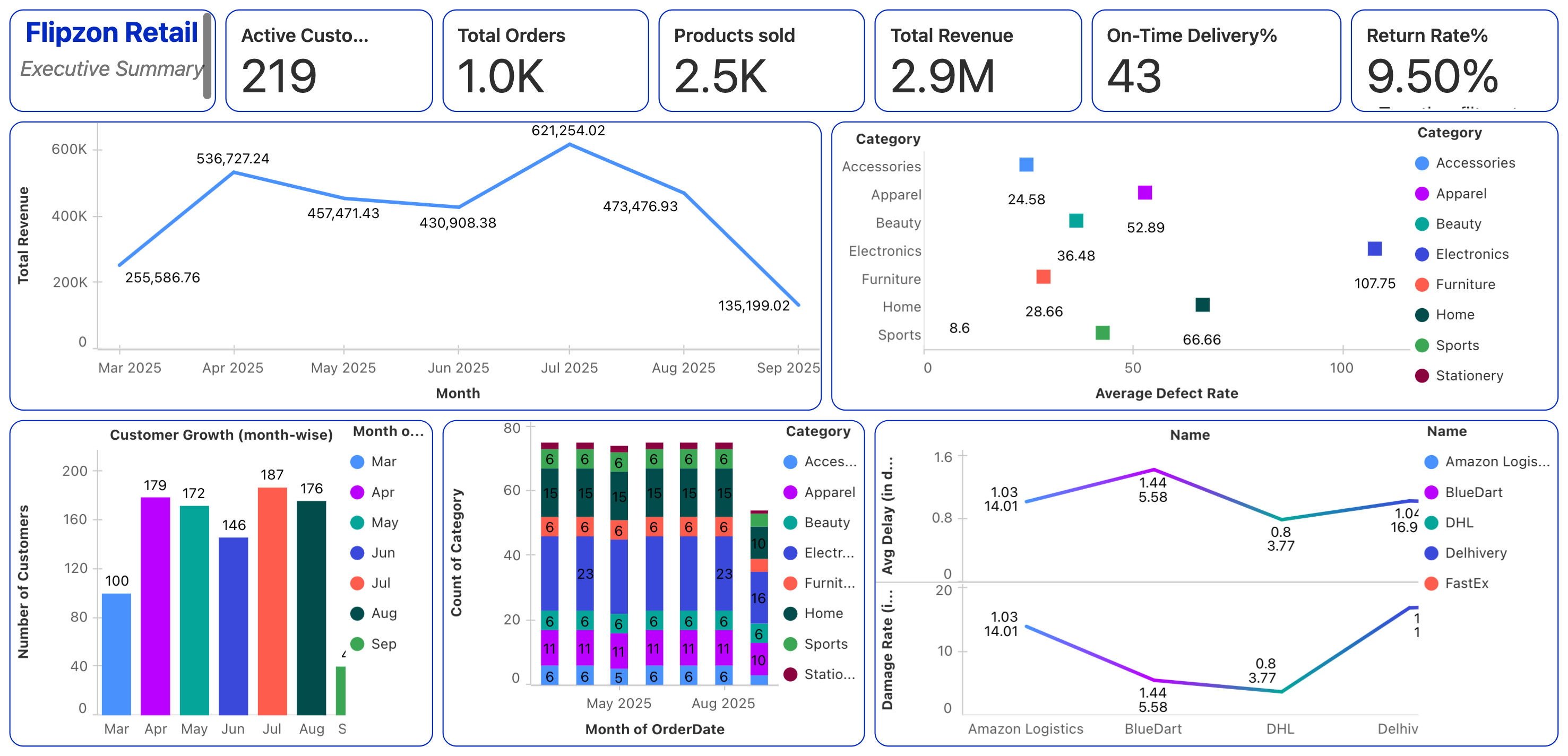Click the Jul 2025 revenue peak point
This screenshot has height=756, width=1568.
[569, 145]
